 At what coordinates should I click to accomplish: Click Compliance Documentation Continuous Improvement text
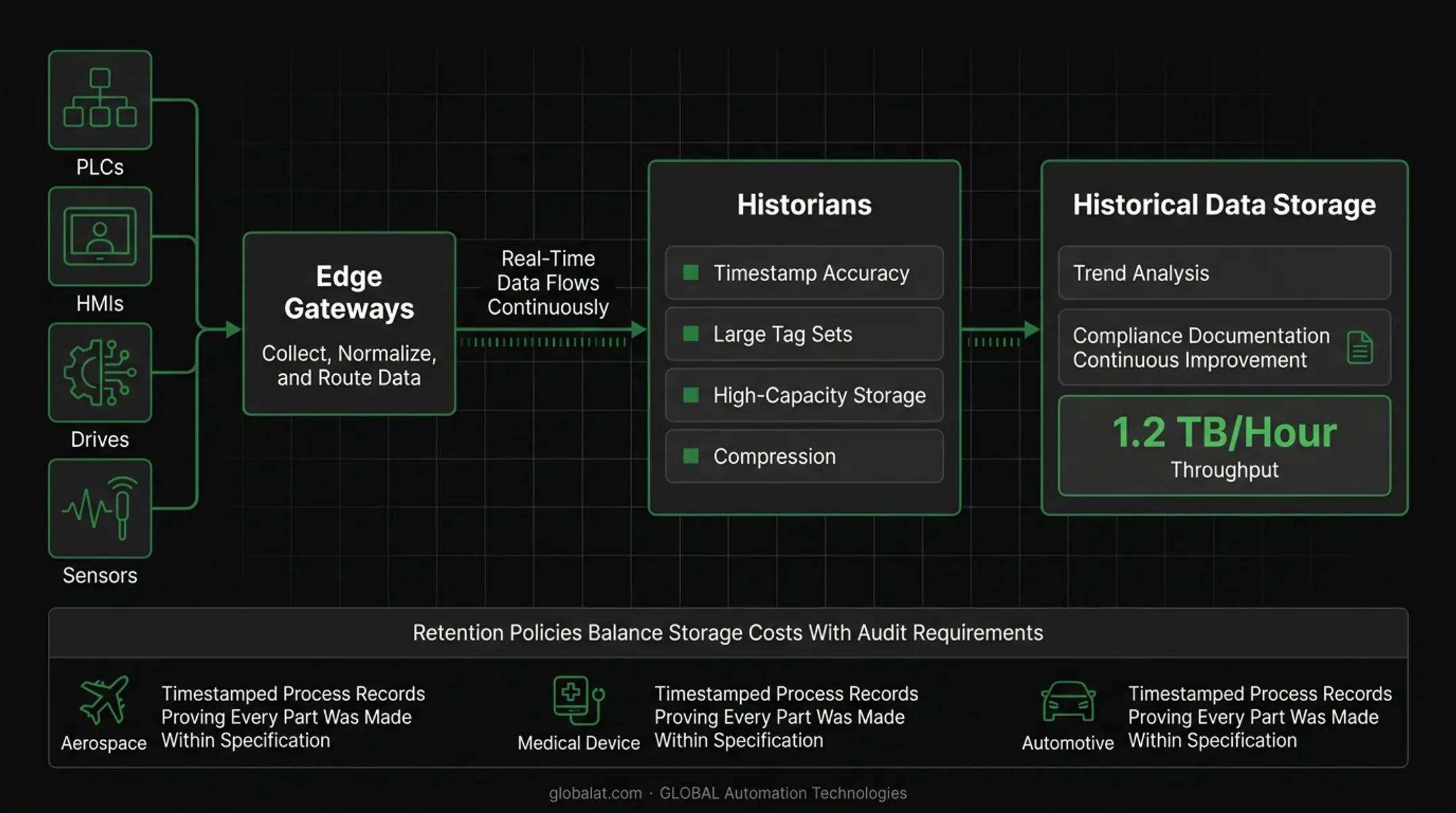pyautogui.click(x=1201, y=348)
